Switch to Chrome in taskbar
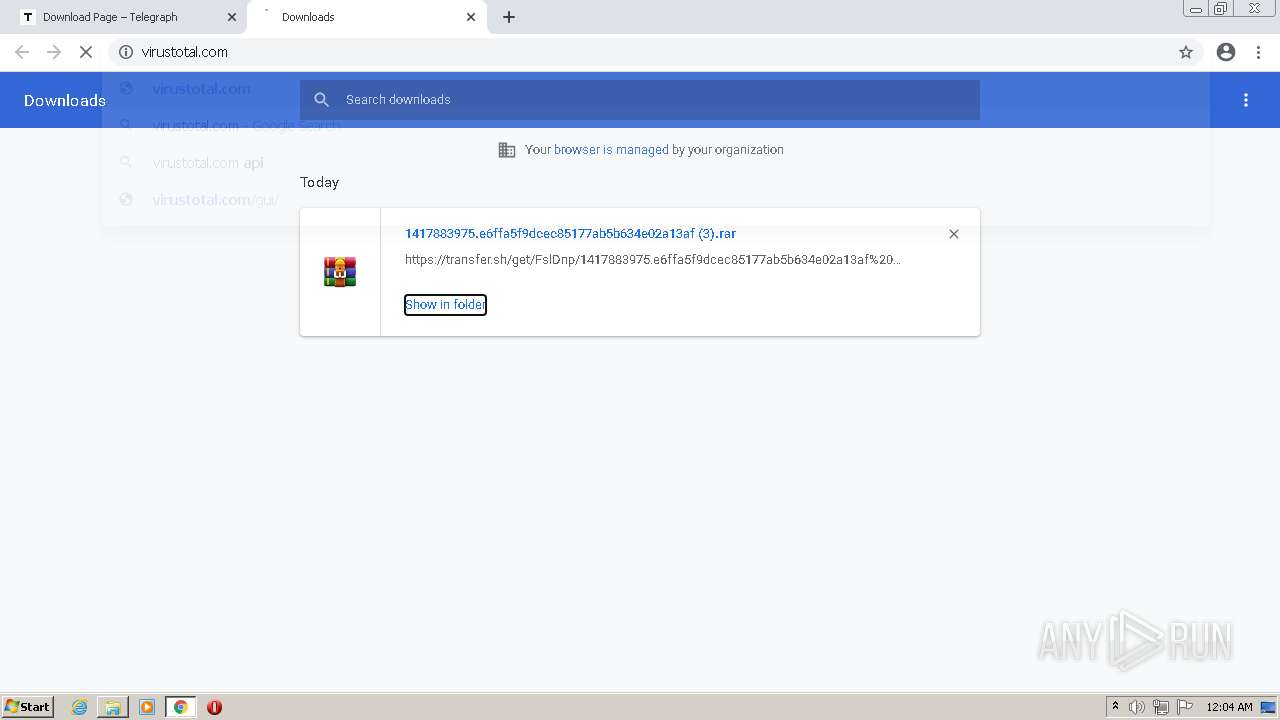This screenshot has width=1280, height=720. (181, 707)
